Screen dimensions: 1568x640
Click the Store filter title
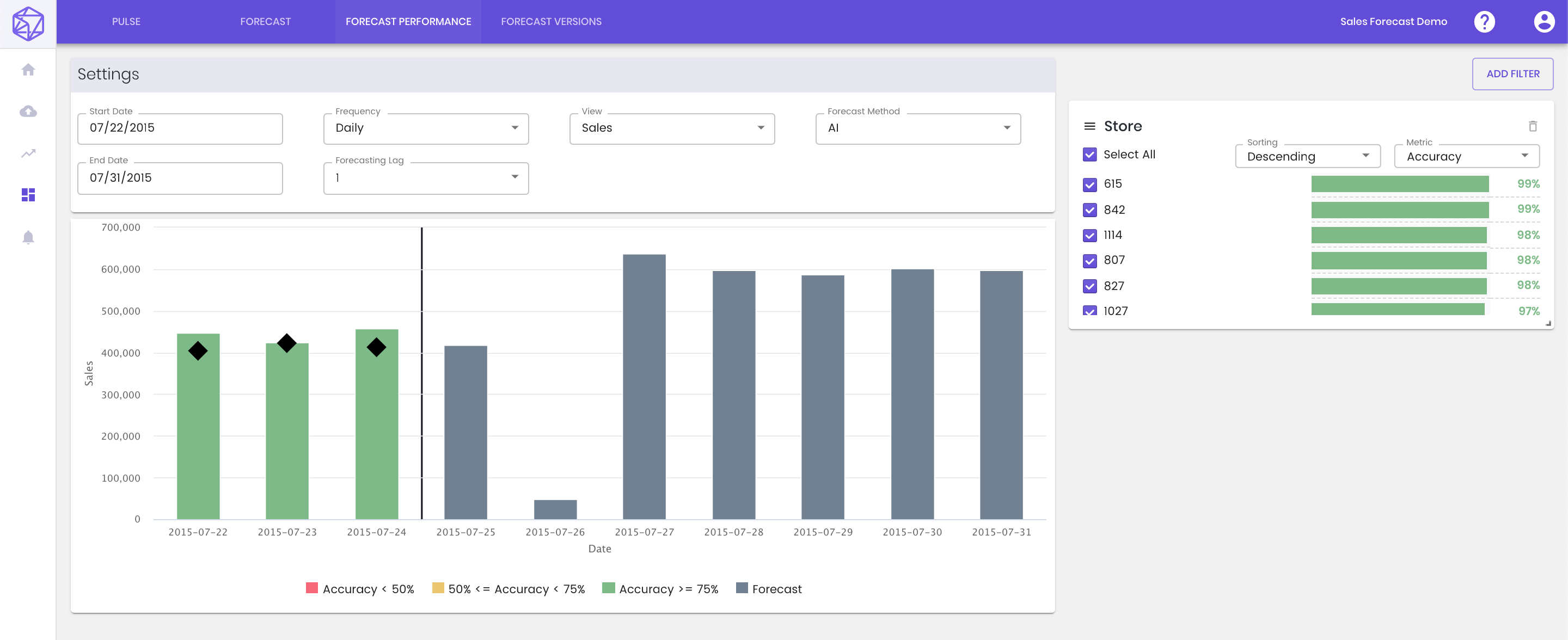(x=1123, y=126)
